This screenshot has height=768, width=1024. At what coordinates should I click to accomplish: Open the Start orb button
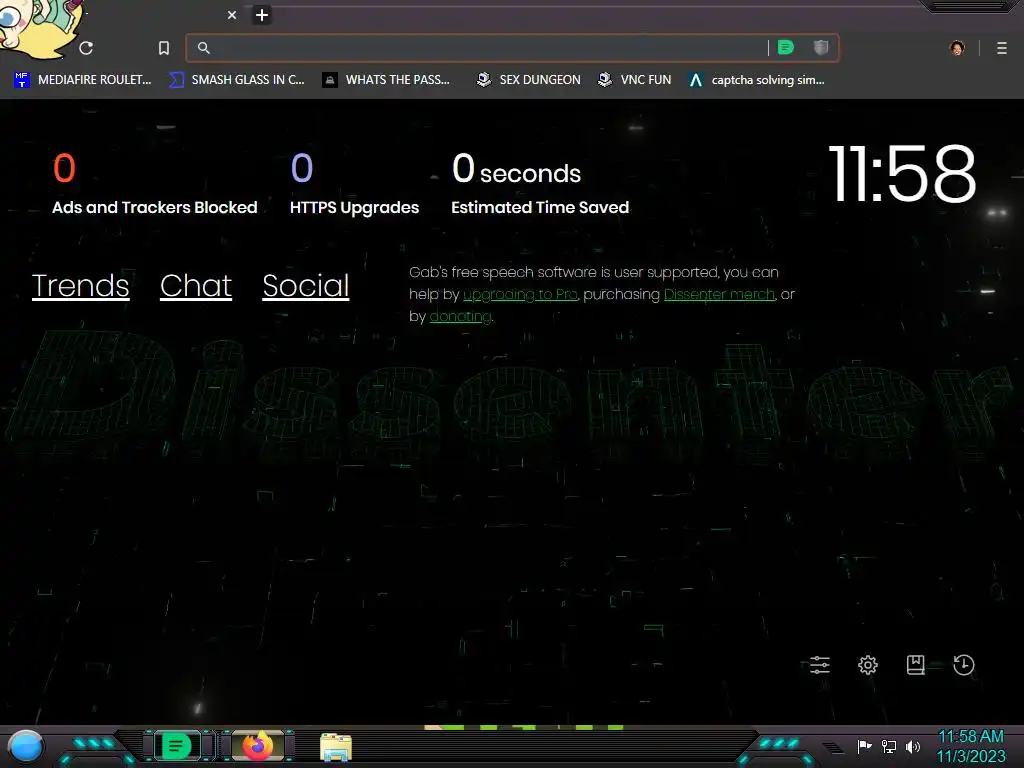click(25, 747)
